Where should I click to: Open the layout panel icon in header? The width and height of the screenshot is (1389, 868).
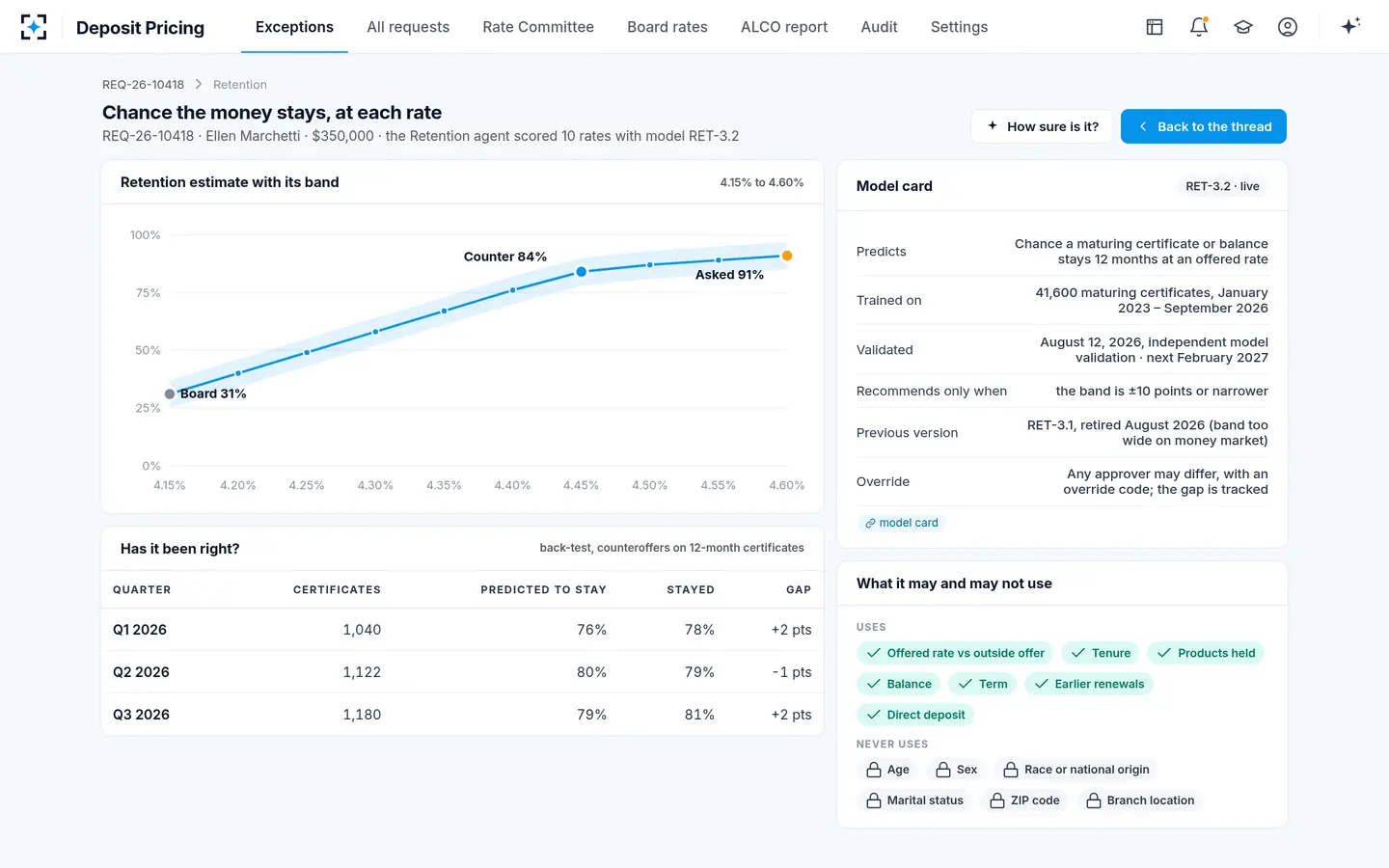click(x=1155, y=27)
